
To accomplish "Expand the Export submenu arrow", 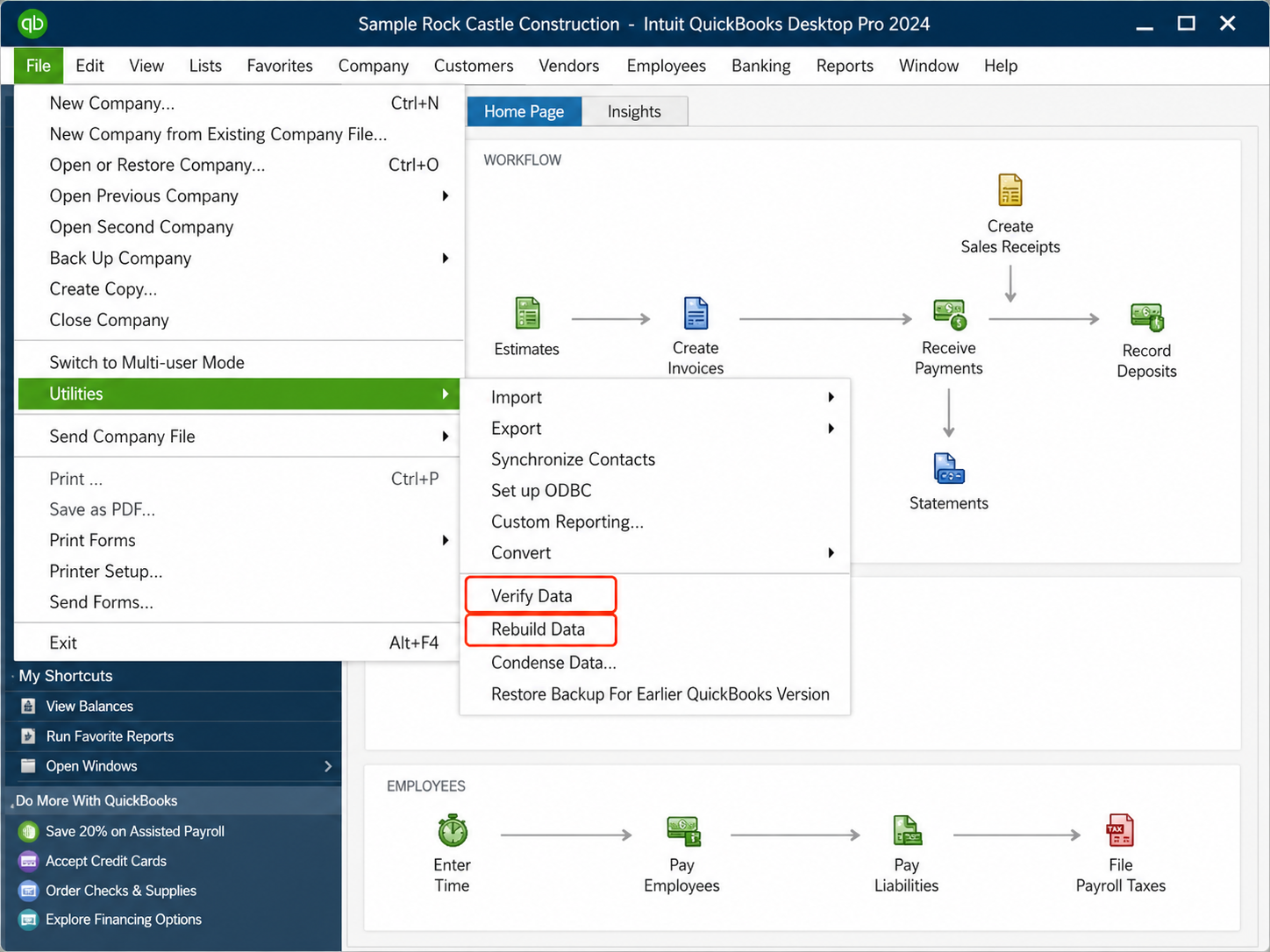I will coord(831,429).
